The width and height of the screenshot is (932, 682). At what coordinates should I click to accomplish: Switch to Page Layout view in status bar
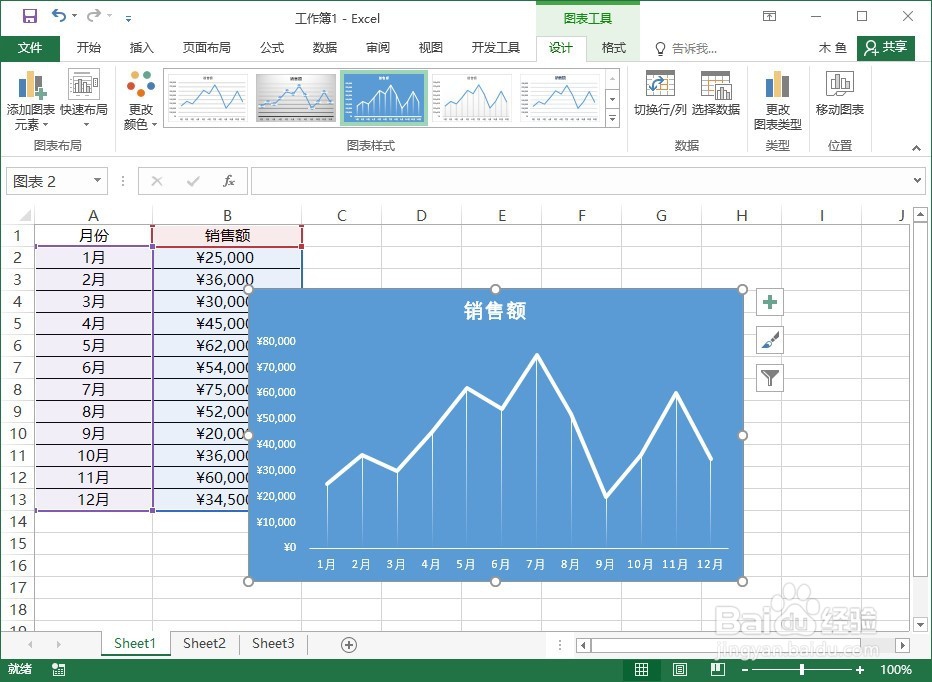(679, 670)
